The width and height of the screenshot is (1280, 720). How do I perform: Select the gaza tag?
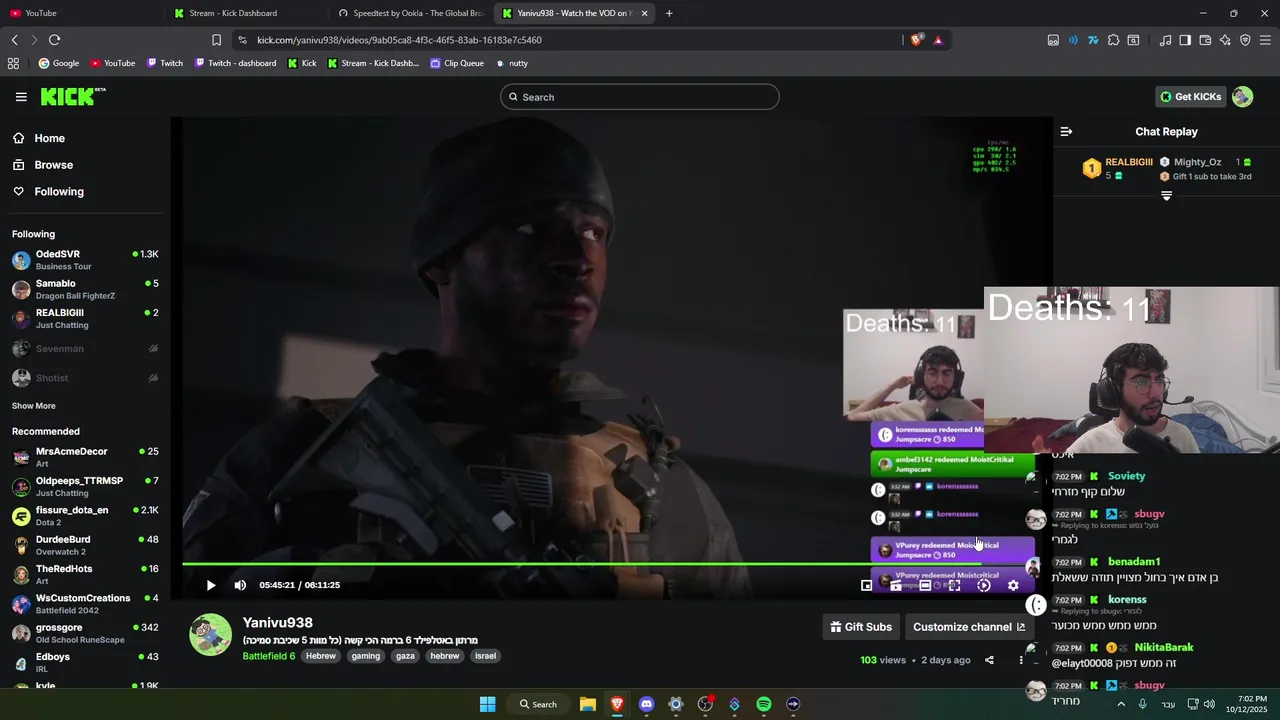click(x=405, y=656)
